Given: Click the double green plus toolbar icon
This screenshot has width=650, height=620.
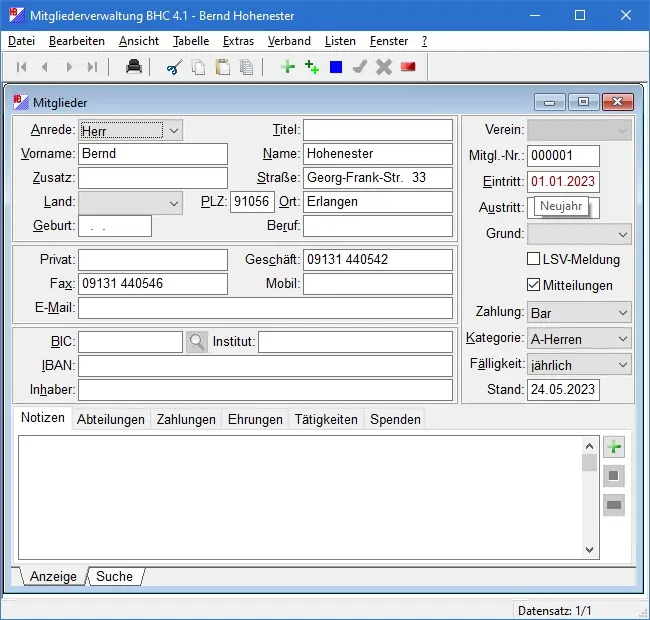Looking at the screenshot, I should [312, 67].
